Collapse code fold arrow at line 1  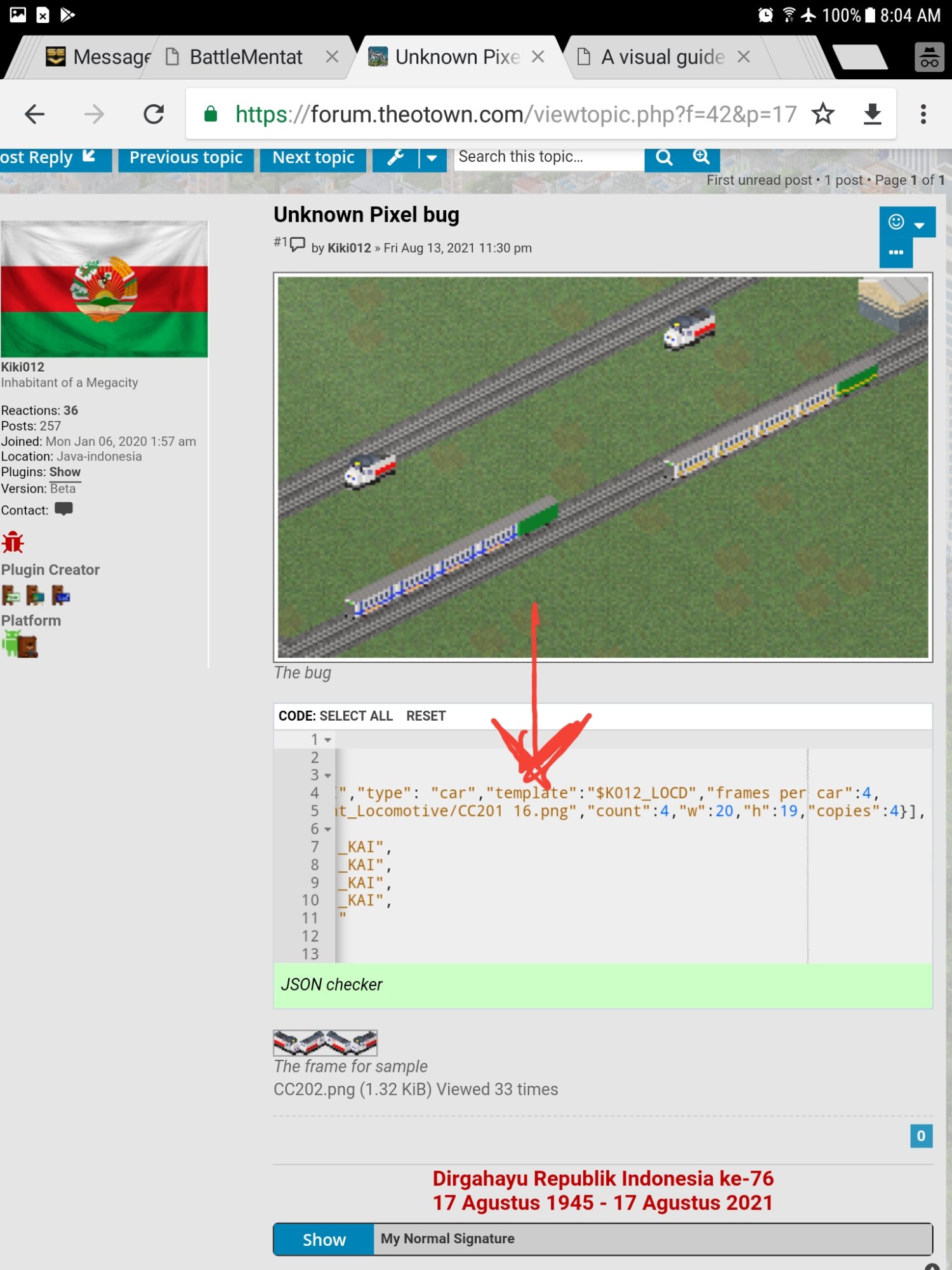click(327, 740)
